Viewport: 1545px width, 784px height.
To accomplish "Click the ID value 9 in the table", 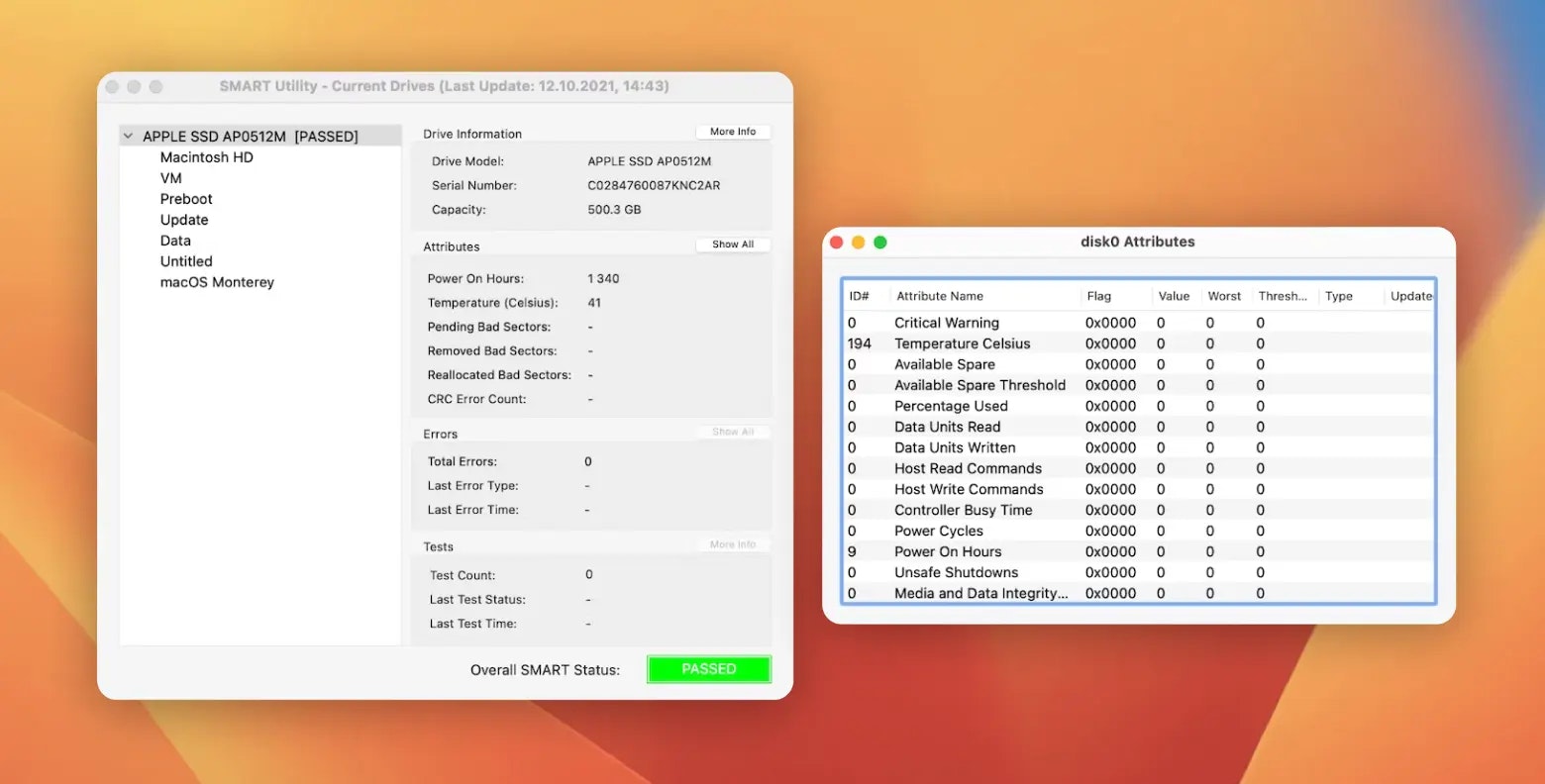I will pos(852,551).
